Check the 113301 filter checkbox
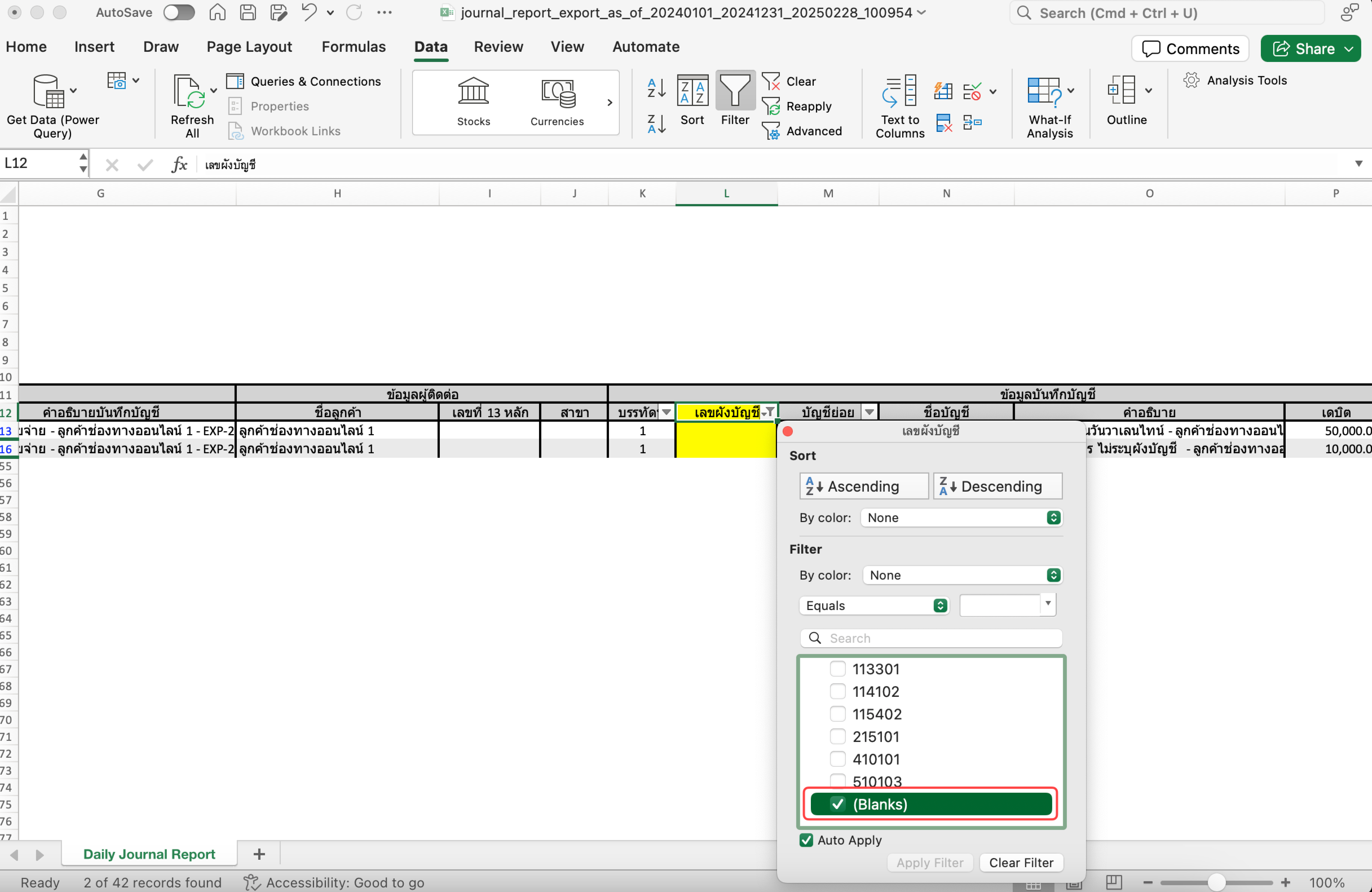Screen dimensions: 1372x892 pos(837,668)
